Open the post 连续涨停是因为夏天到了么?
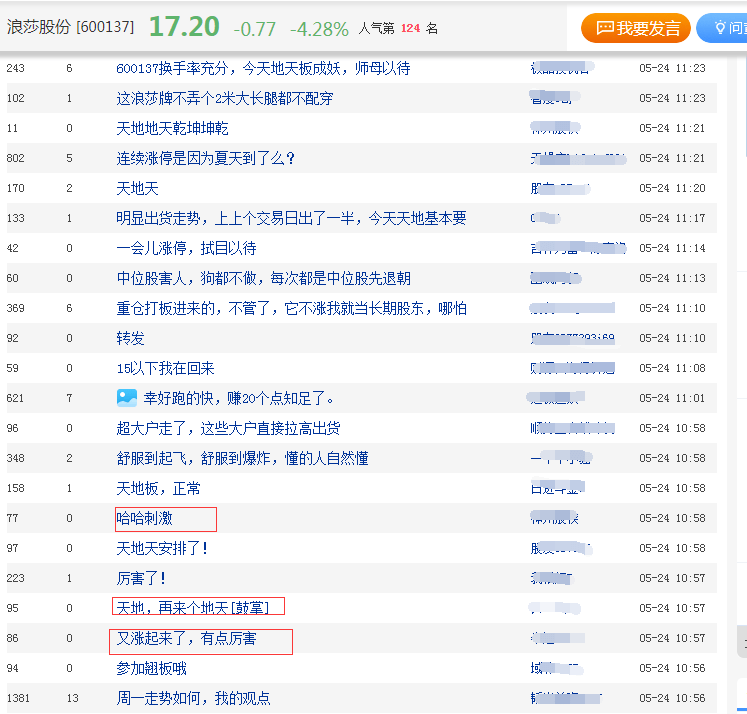The height and width of the screenshot is (714, 747). (x=205, y=158)
